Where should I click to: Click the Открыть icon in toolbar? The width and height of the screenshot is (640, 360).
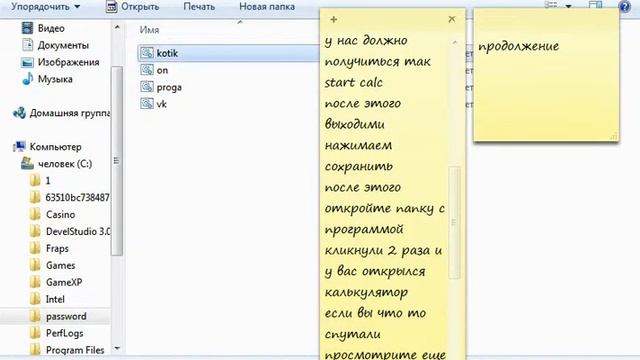(111, 7)
